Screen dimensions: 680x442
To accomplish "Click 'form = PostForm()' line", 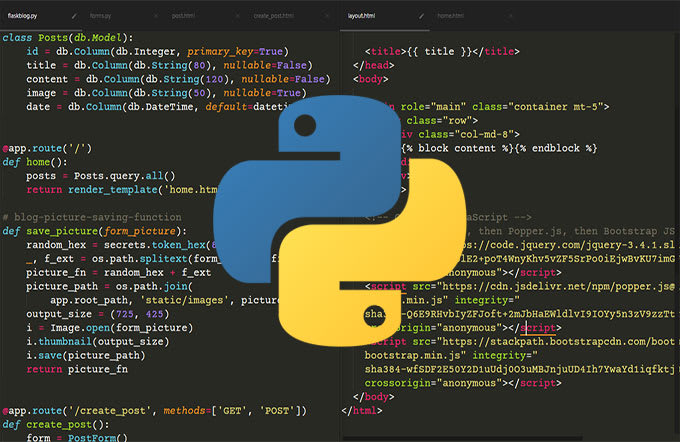I will coord(77,437).
